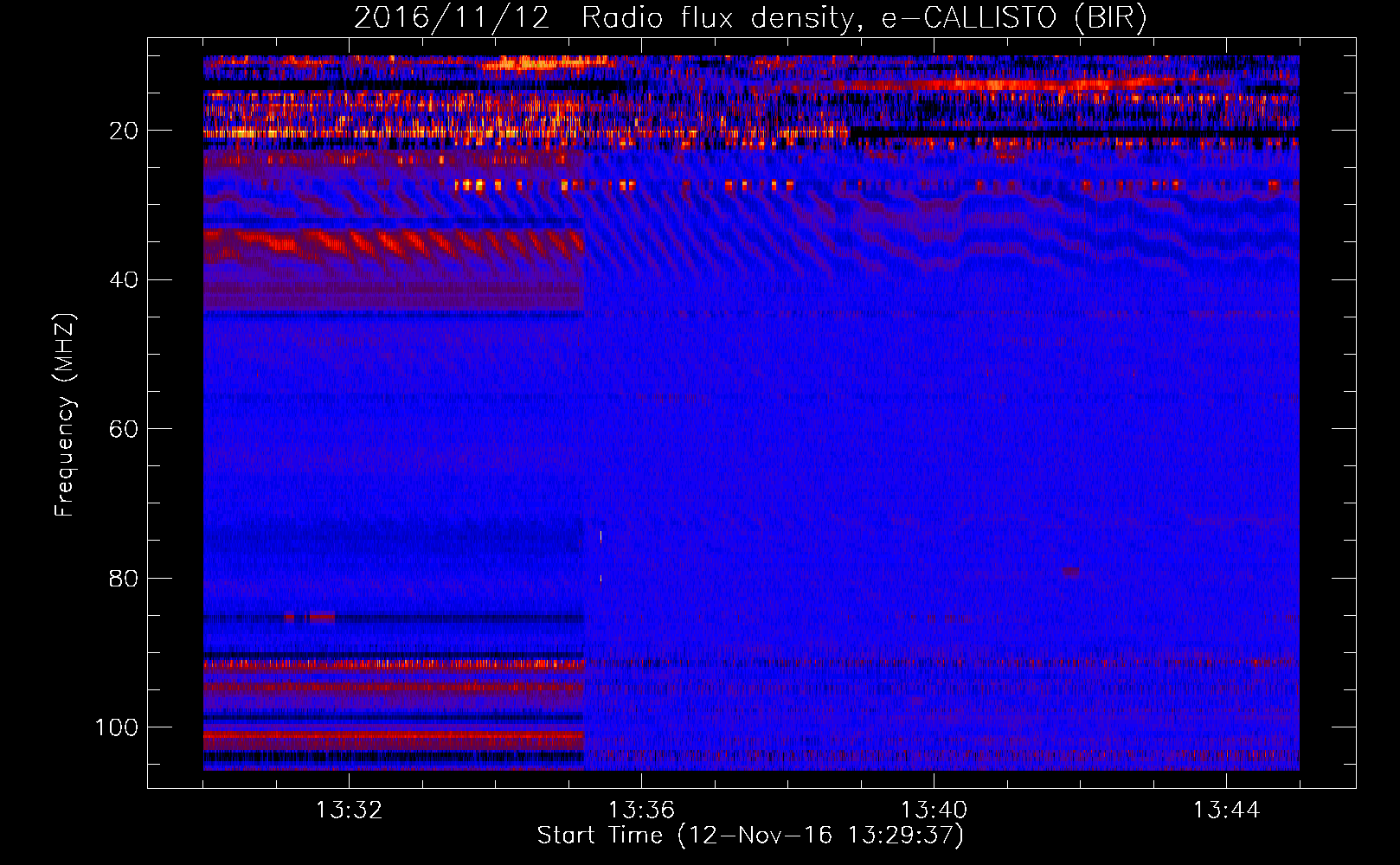Click the '13:32' time tick label
The height and width of the screenshot is (865, 1400).
349,811
